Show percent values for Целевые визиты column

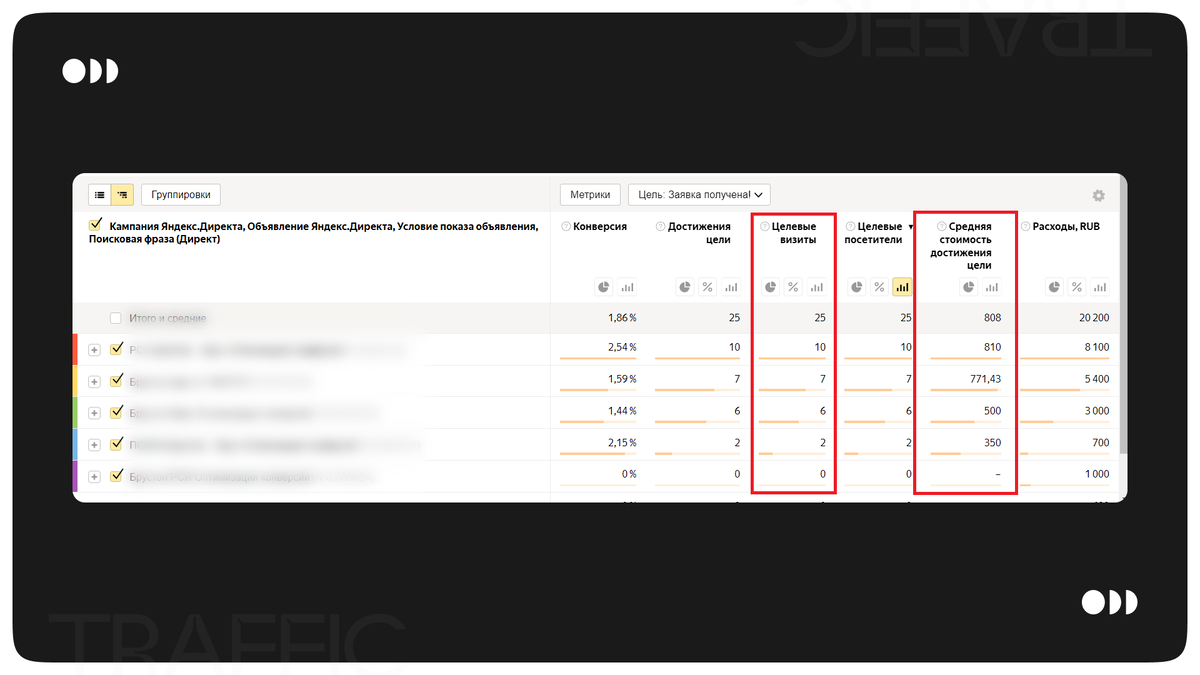click(x=793, y=287)
